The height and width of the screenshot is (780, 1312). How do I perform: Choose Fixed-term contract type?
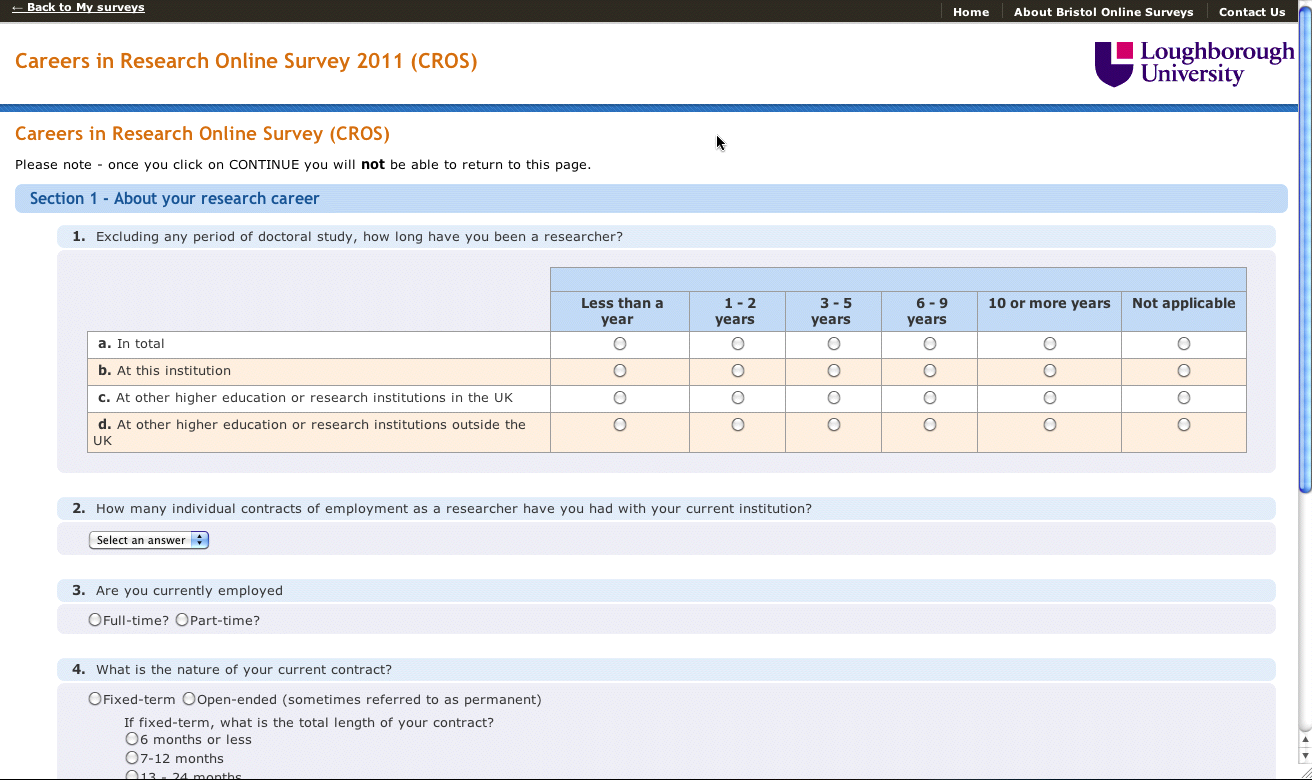click(95, 699)
